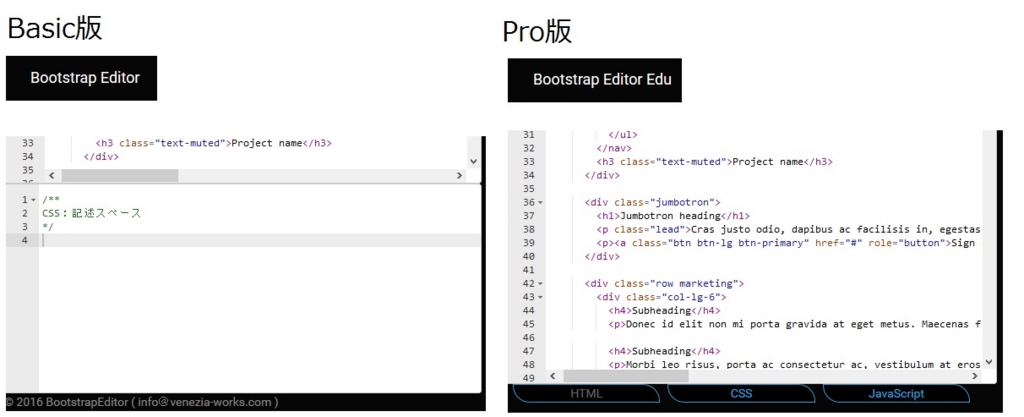This screenshot has height=417, width=1024.
Task: Click the Bootstrap Editor Edu logo
Action: coord(595,80)
